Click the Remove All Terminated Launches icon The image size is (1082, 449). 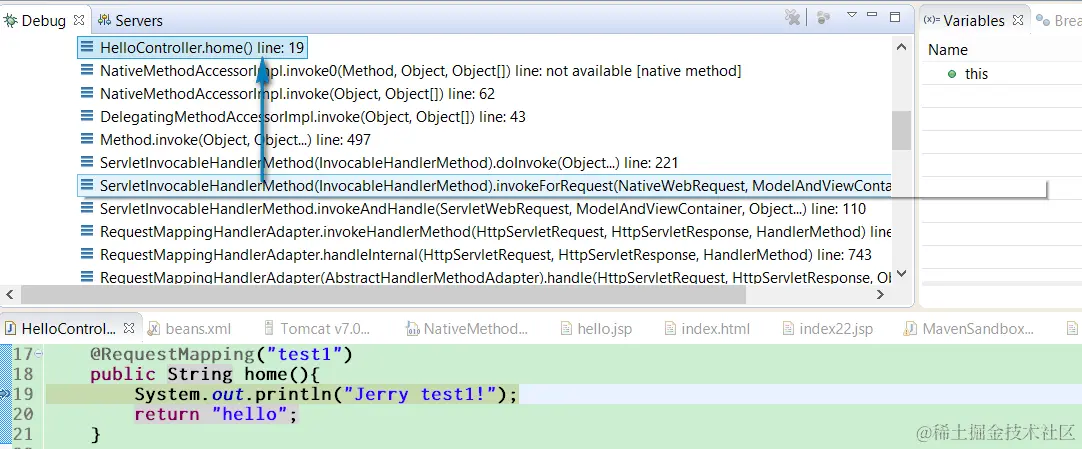pyautogui.click(x=793, y=18)
